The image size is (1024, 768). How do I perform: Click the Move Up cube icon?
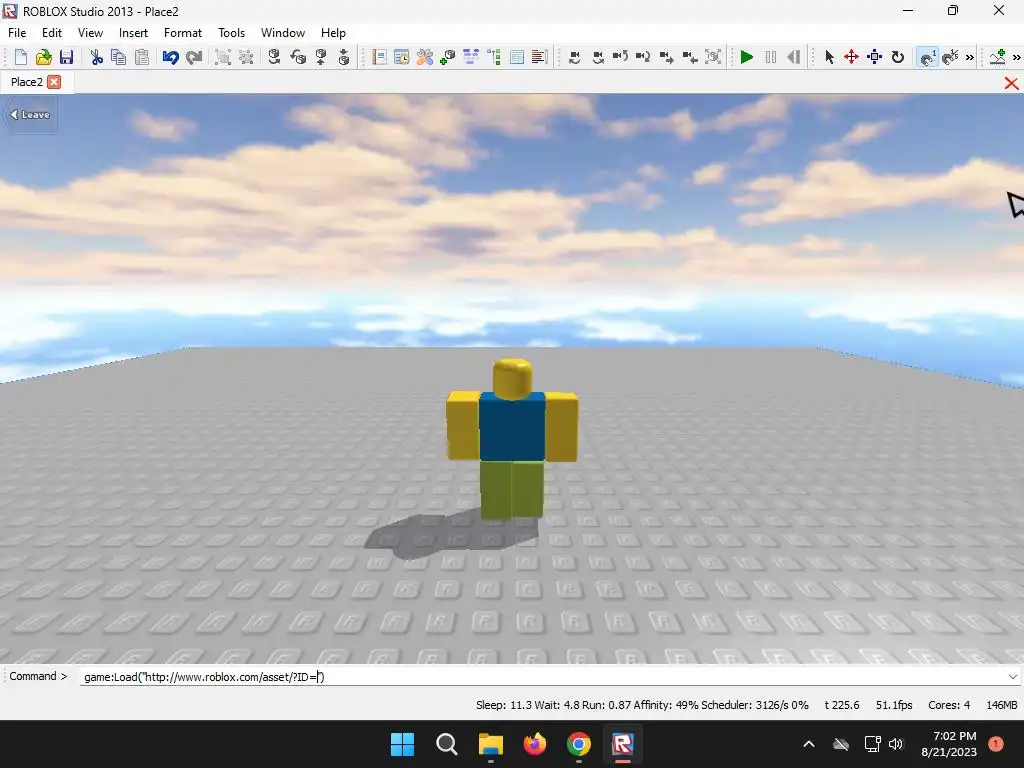(x=321, y=57)
